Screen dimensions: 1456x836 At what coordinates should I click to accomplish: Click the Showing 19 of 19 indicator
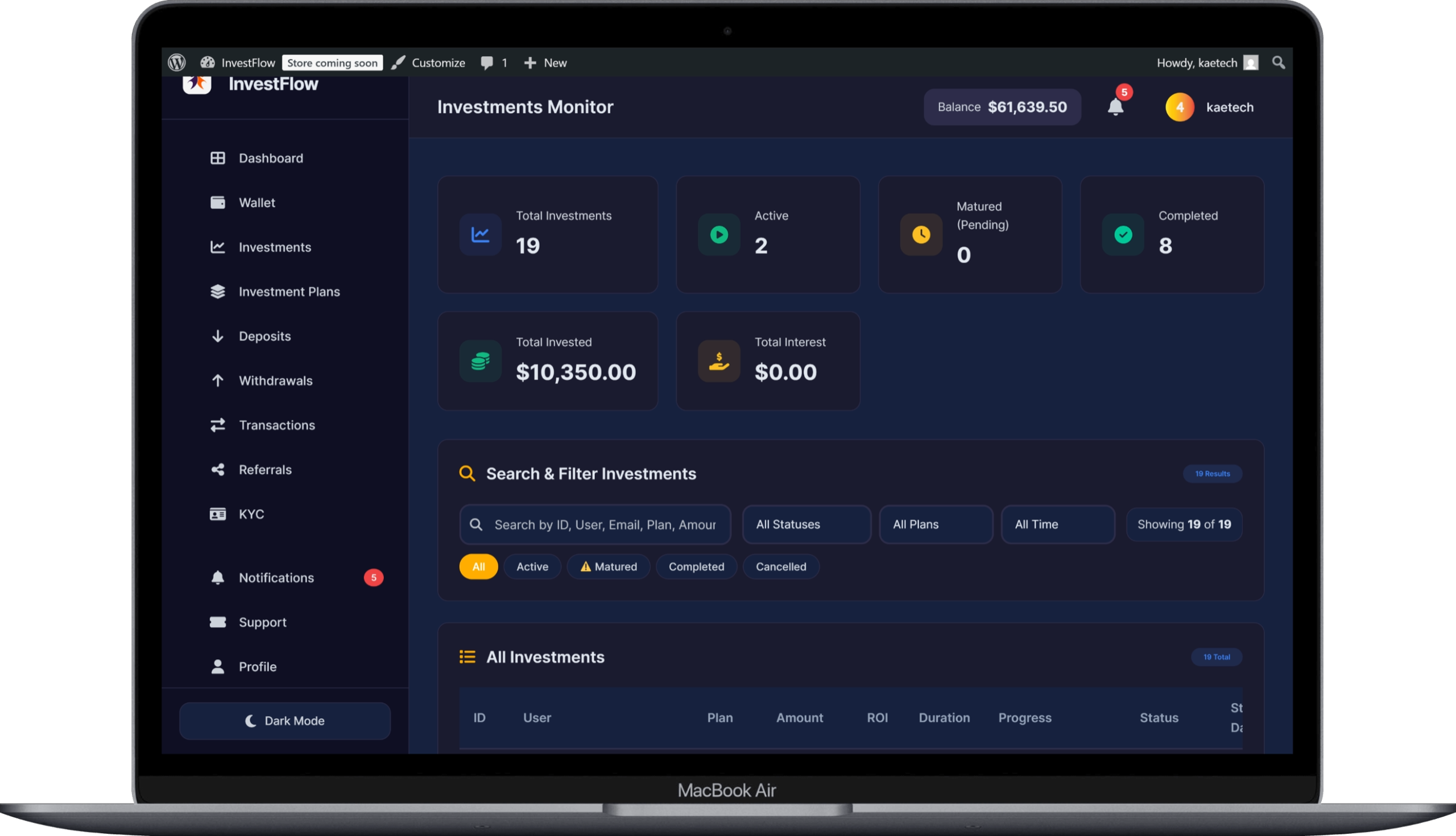1184,524
